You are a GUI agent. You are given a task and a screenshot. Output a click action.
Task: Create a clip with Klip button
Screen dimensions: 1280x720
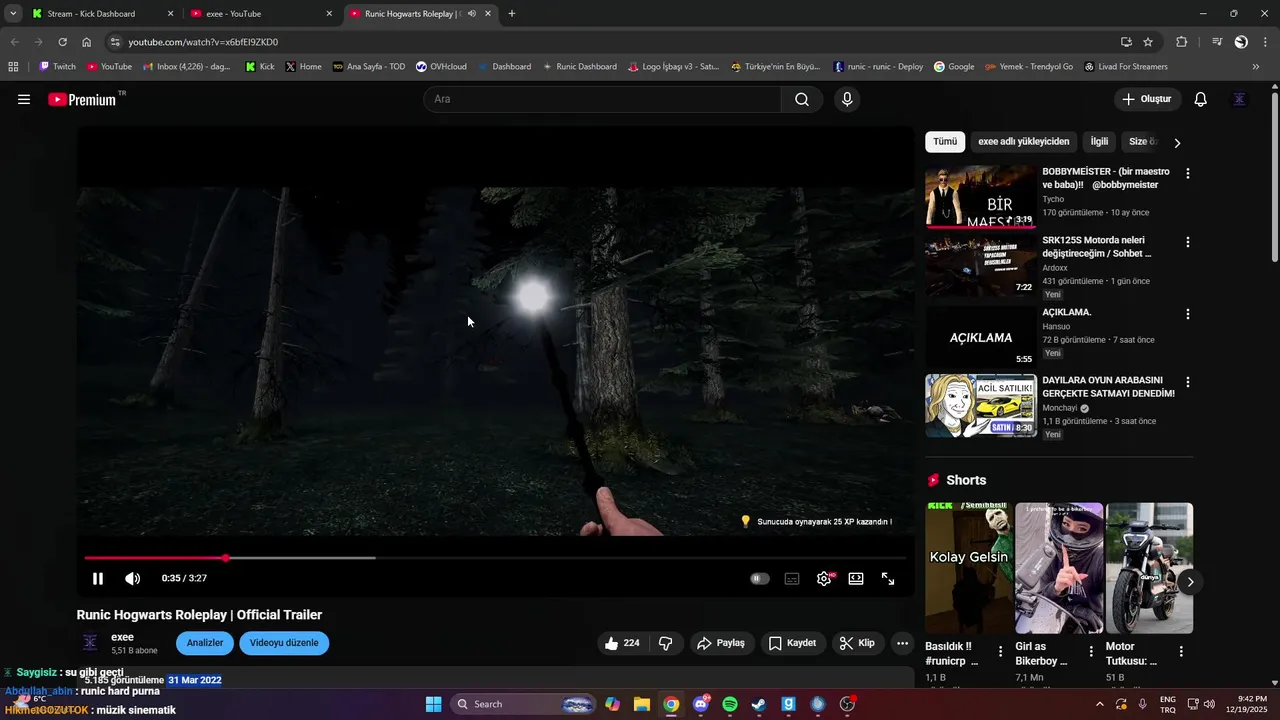tap(857, 643)
